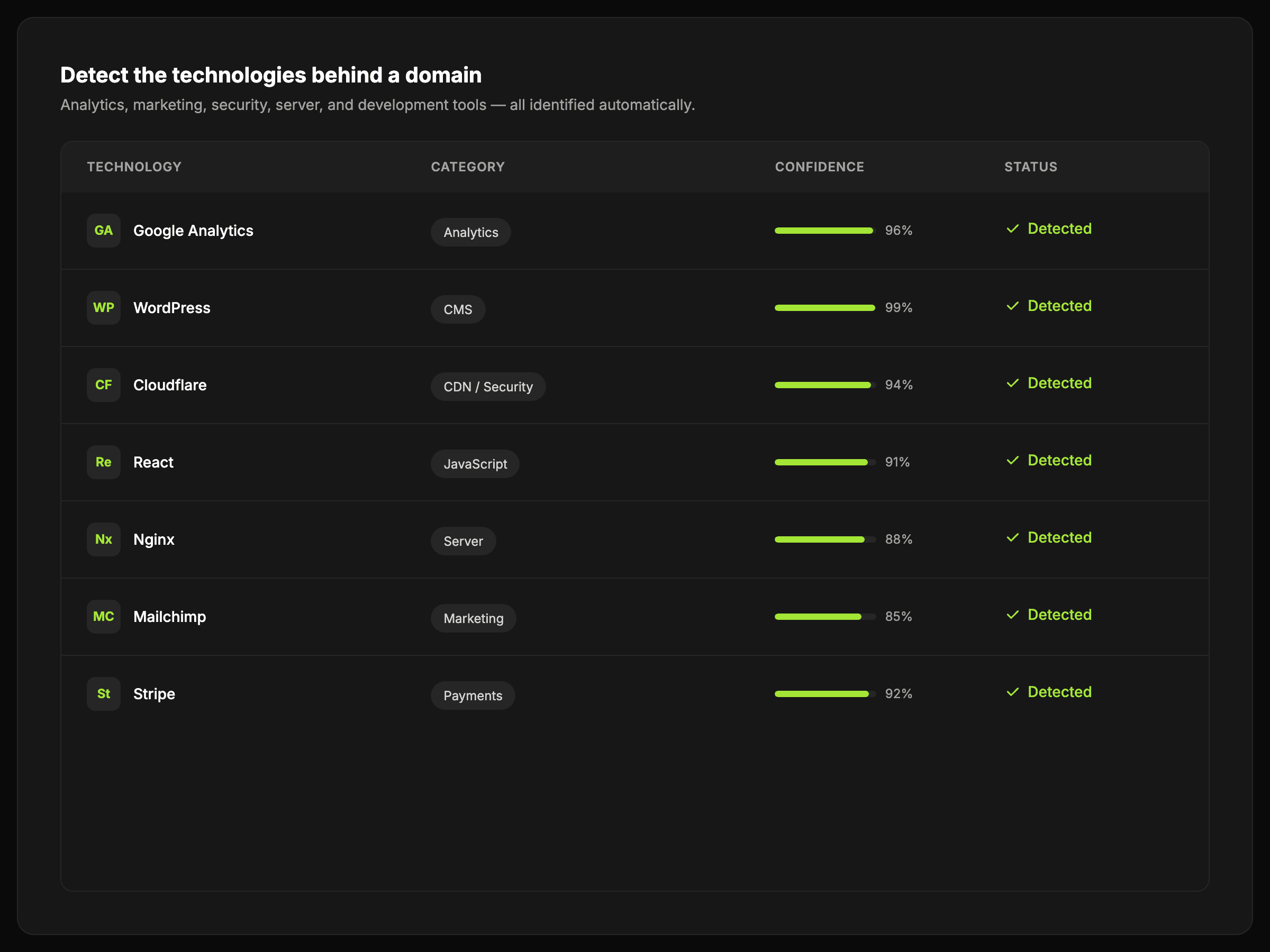Screen dimensions: 1270x952
Task: Sort by the Status column header
Action: [1031, 167]
